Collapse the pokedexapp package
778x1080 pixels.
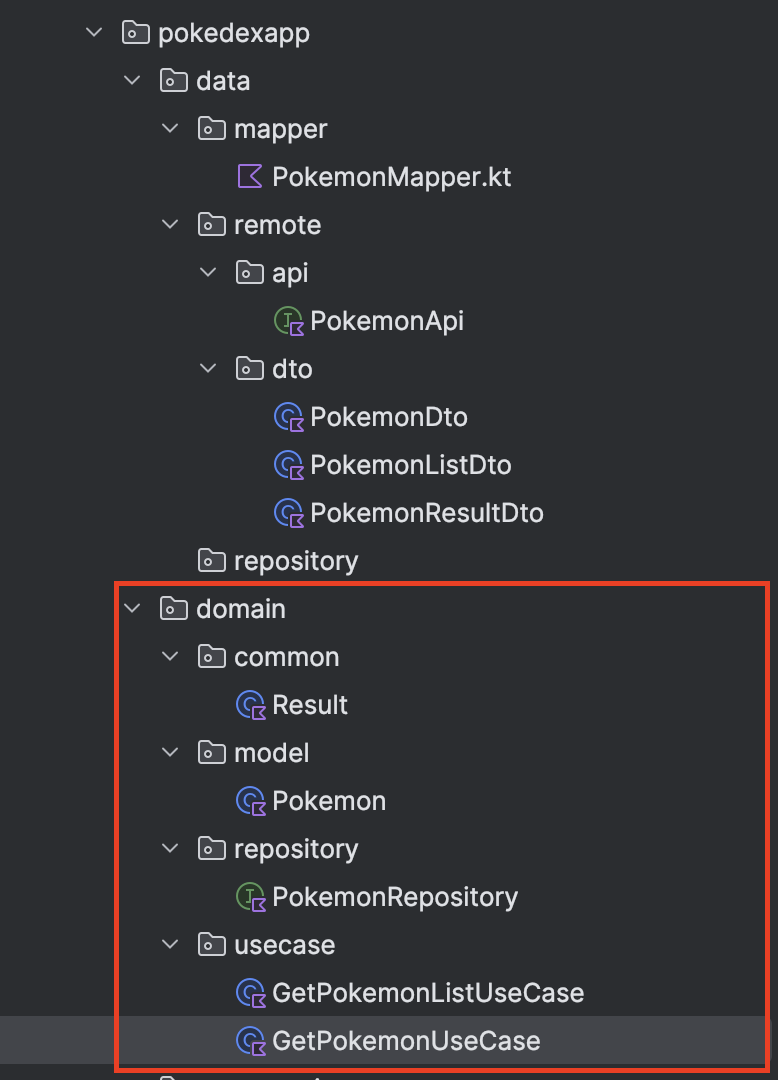click(94, 33)
